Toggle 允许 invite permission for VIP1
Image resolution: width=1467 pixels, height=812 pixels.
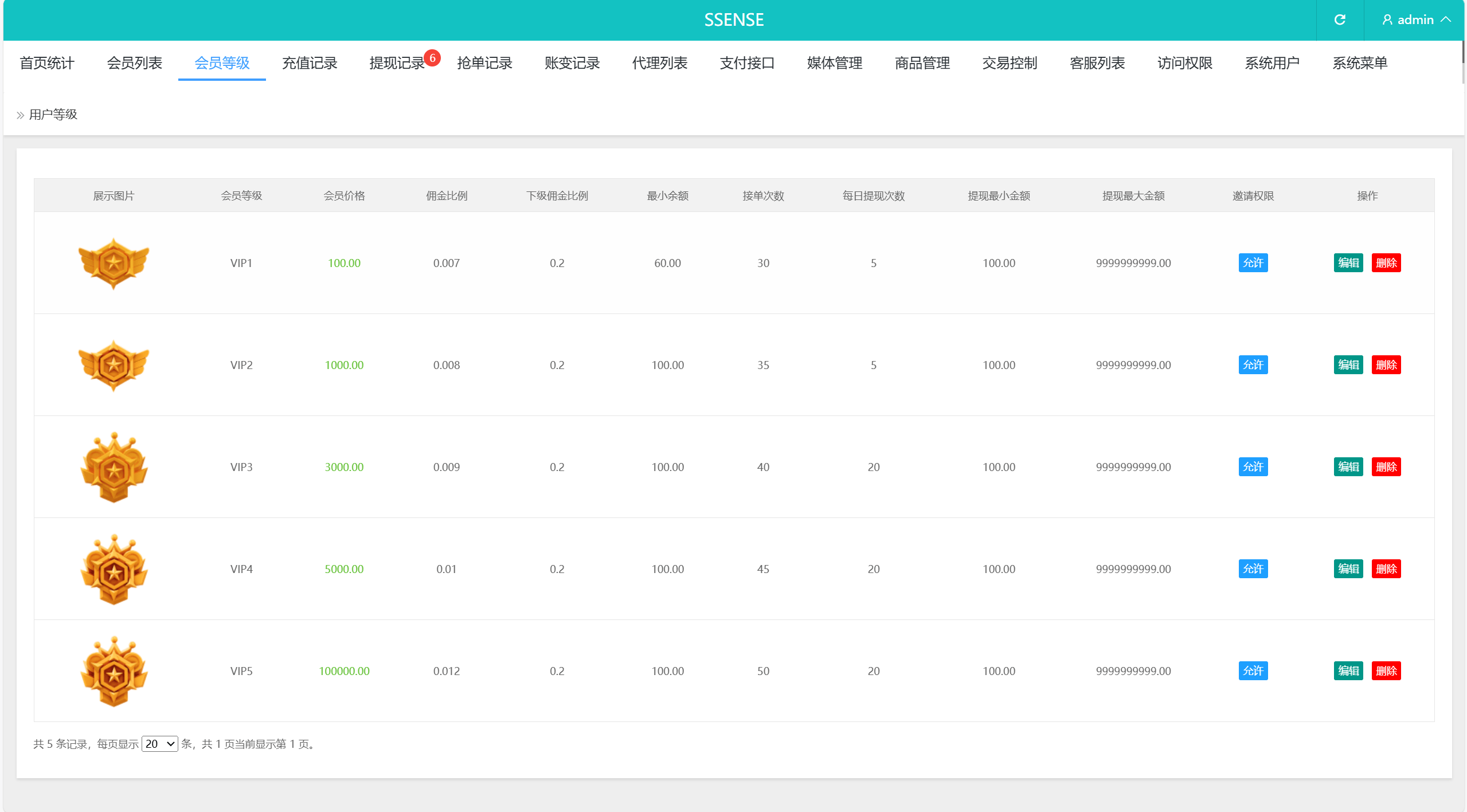[1253, 263]
